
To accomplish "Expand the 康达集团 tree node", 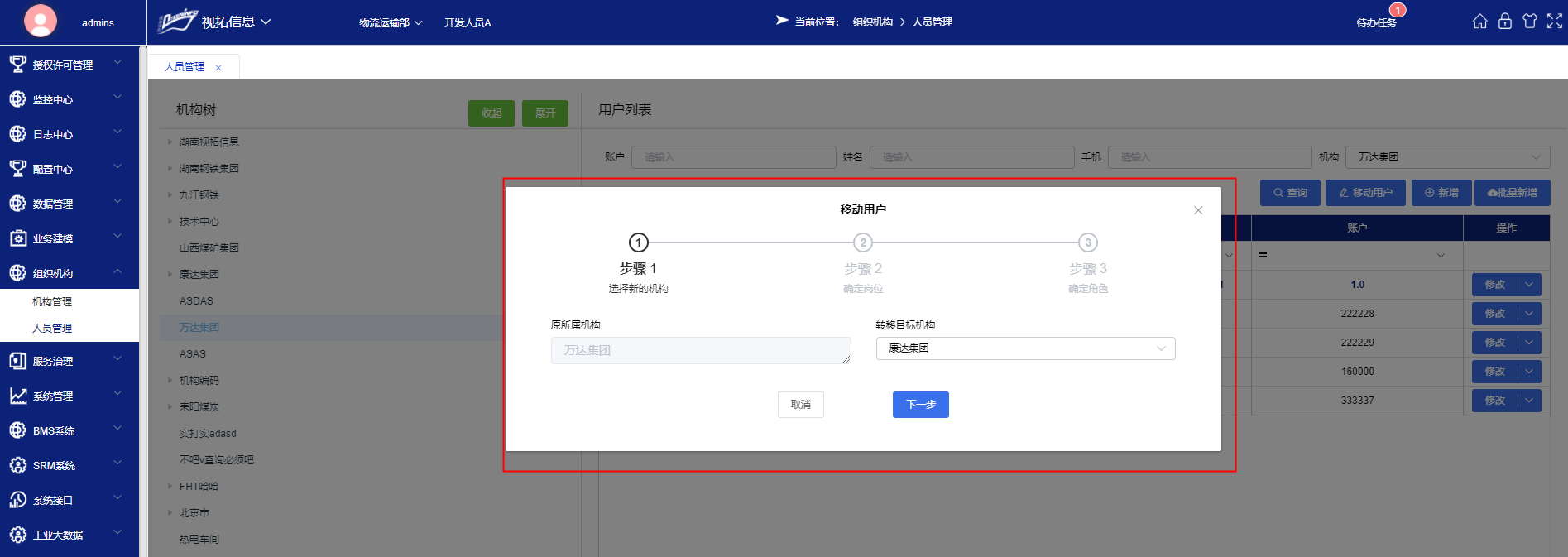I will click(170, 274).
